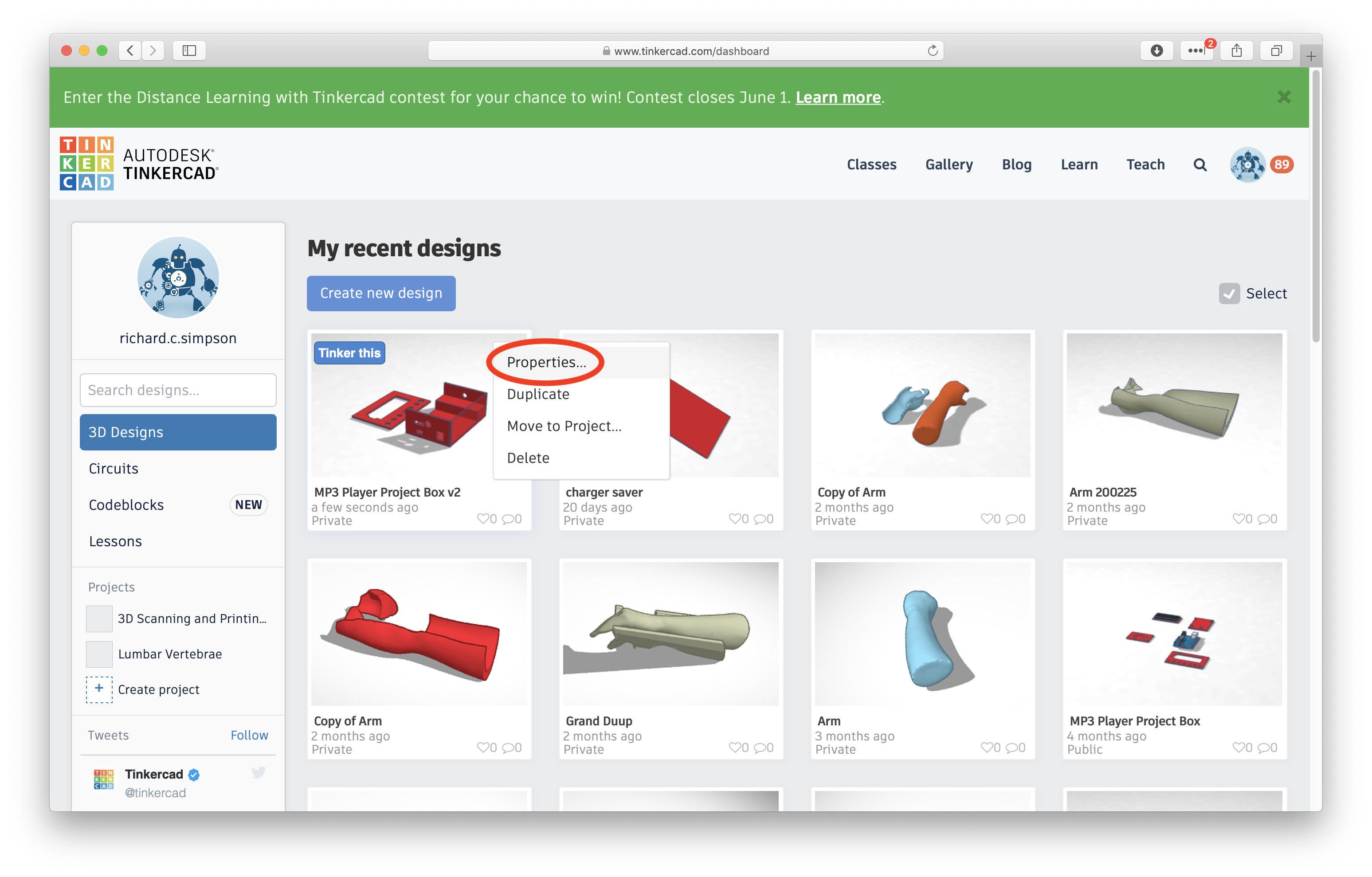Viewport: 1372px width, 877px height.
Task: Choose Move to Project from the menu
Action: [564, 426]
